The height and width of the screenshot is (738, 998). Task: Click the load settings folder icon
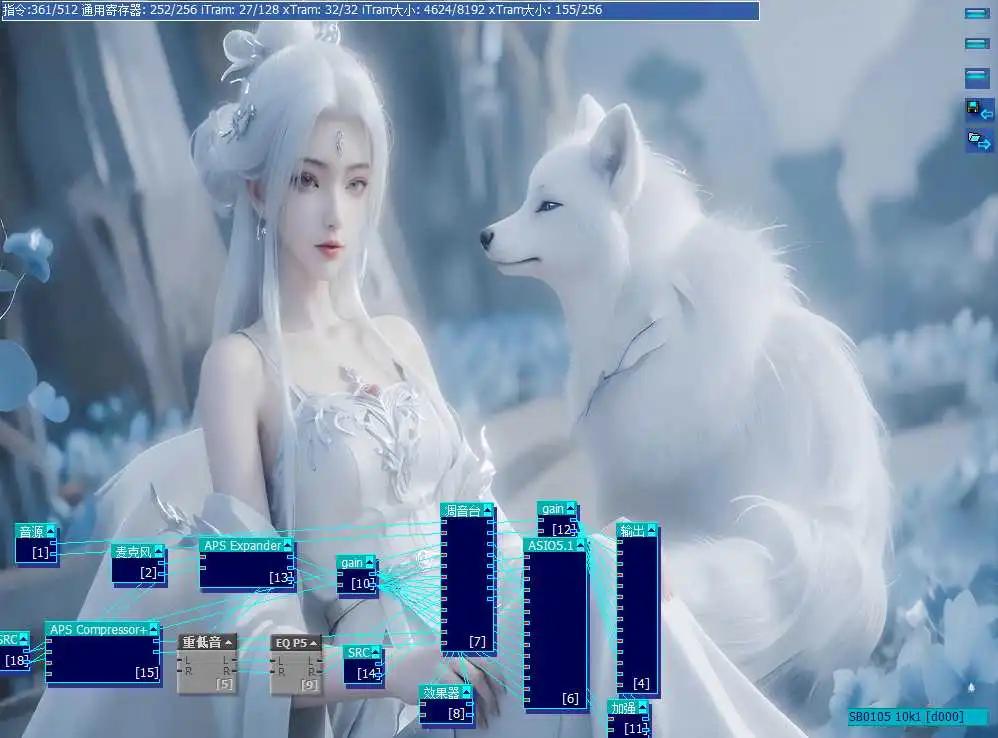(979, 140)
